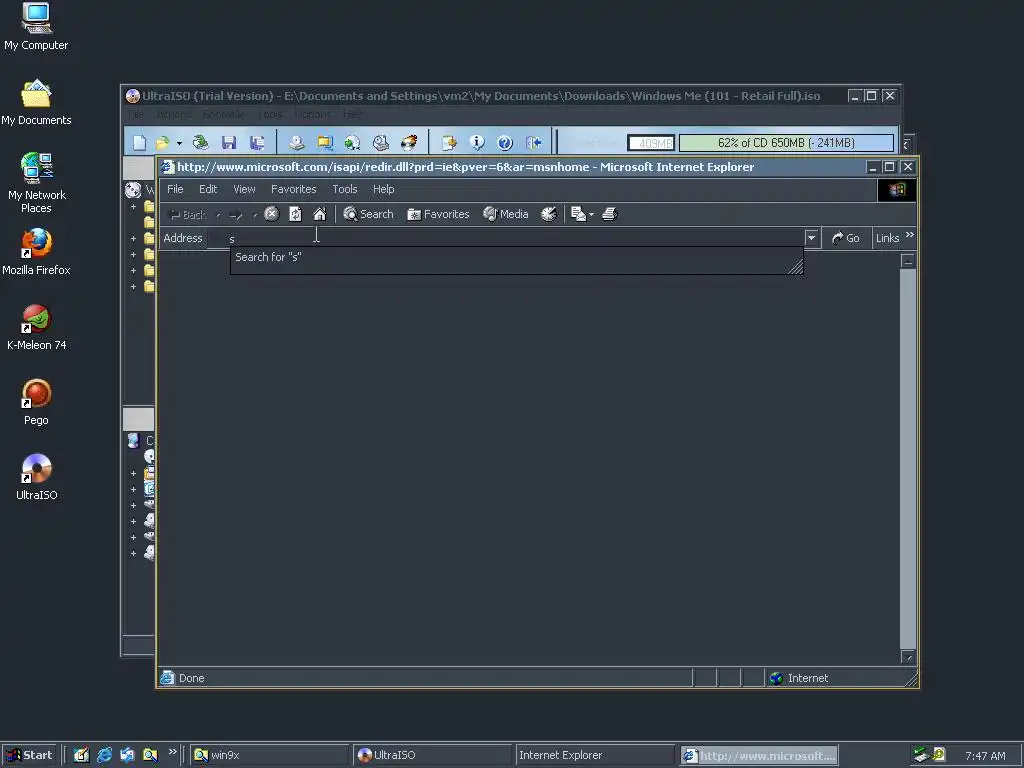The image size is (1024, 768).
Task: Click IE address bar text field
Action: tap(505, 238)
